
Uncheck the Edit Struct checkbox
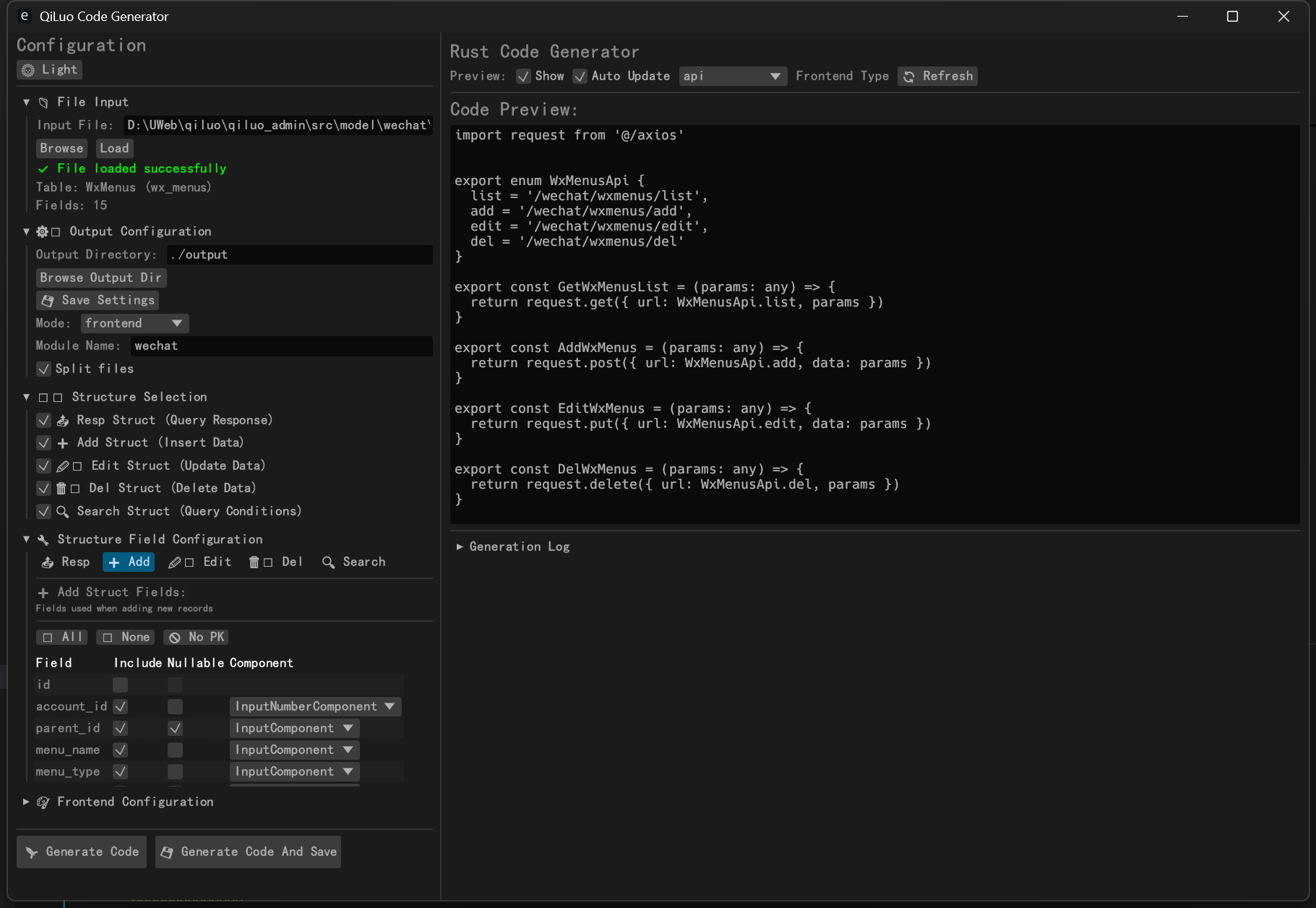pos(44,466)
